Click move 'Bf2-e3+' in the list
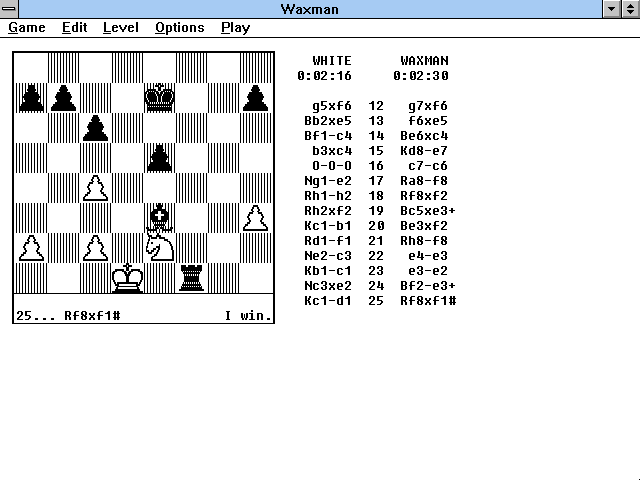Screen dimensions: 640x480 click(428, 286)
